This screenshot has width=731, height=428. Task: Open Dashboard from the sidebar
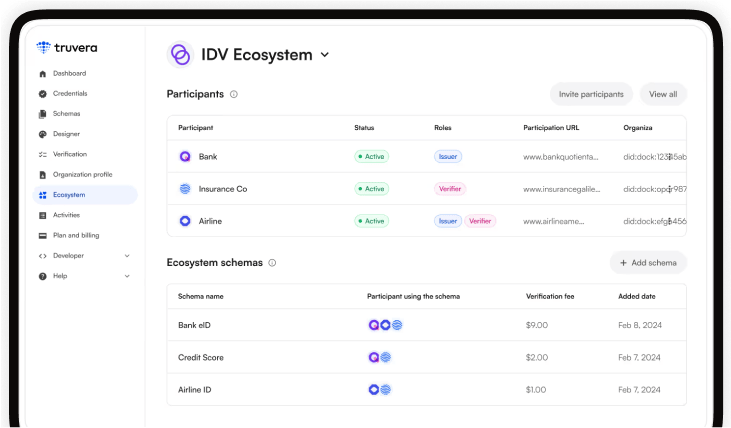coord(69,73)
